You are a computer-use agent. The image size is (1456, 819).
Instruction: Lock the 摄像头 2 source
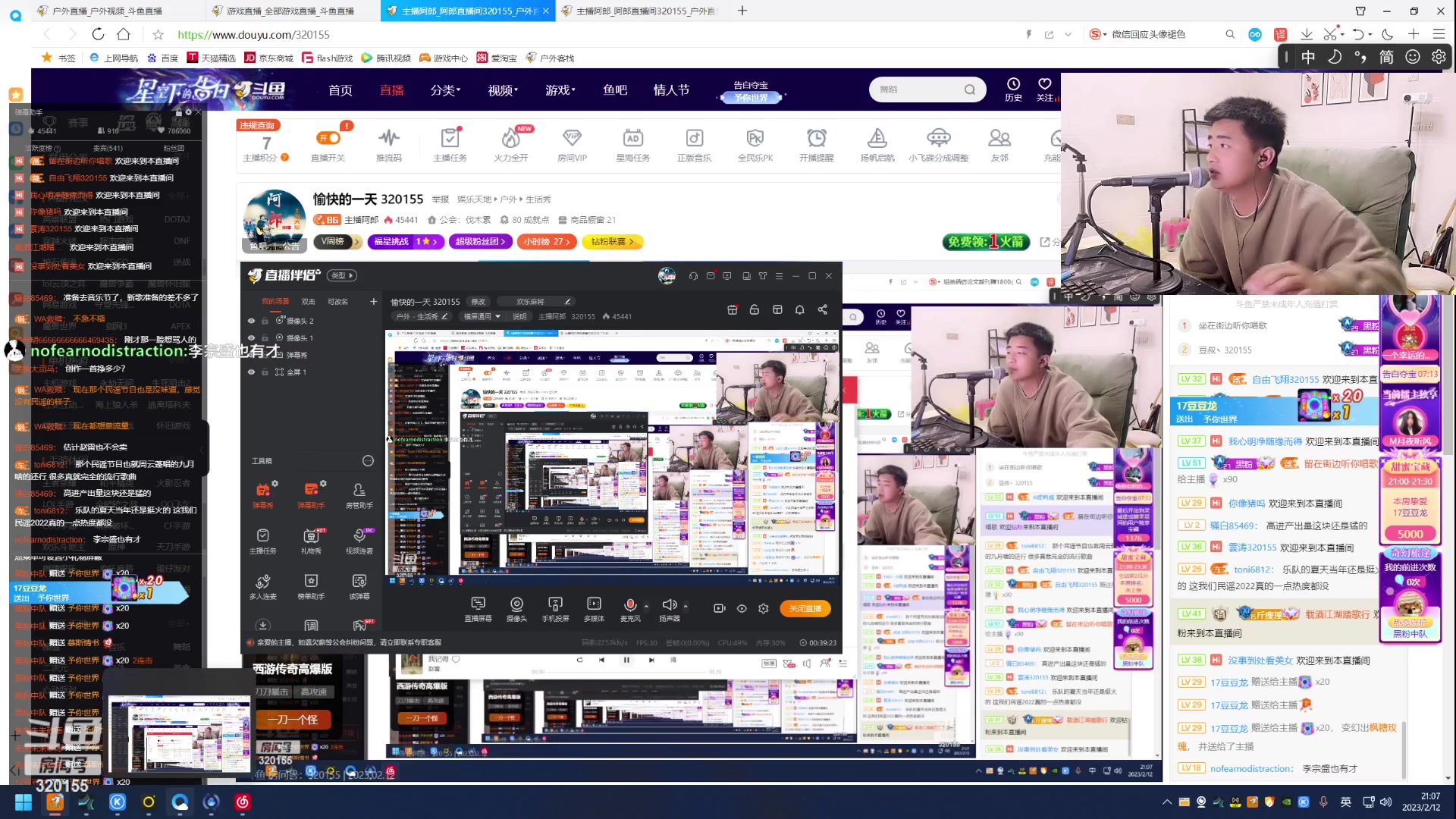point(265,321)
